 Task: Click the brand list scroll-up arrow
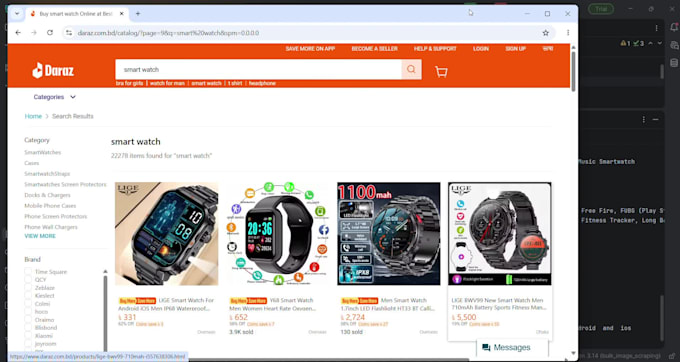click(x=105, y=271)
